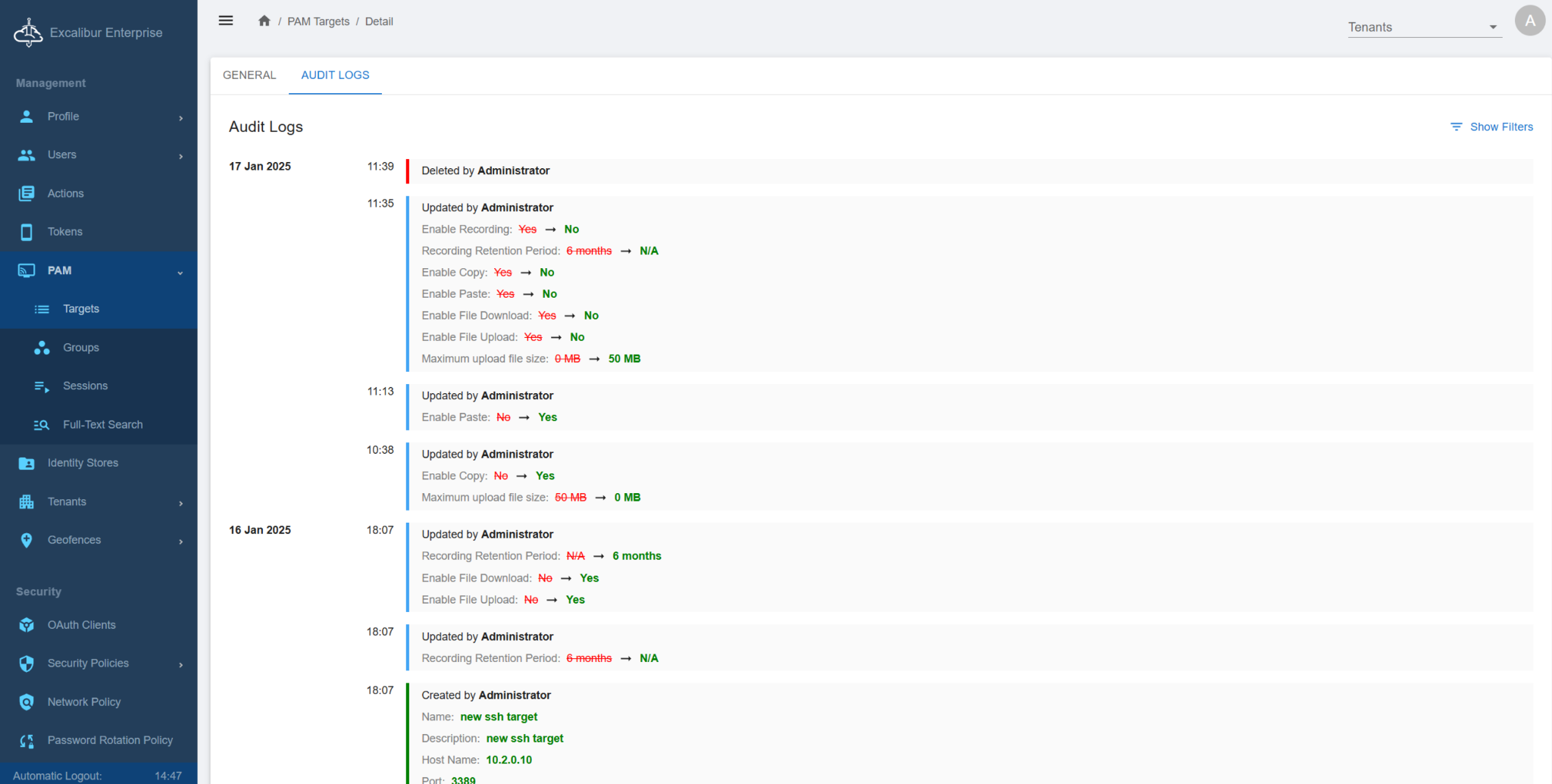1552x784 pixels.
Task: Click the Actions list icon
Action: (27, 194)
